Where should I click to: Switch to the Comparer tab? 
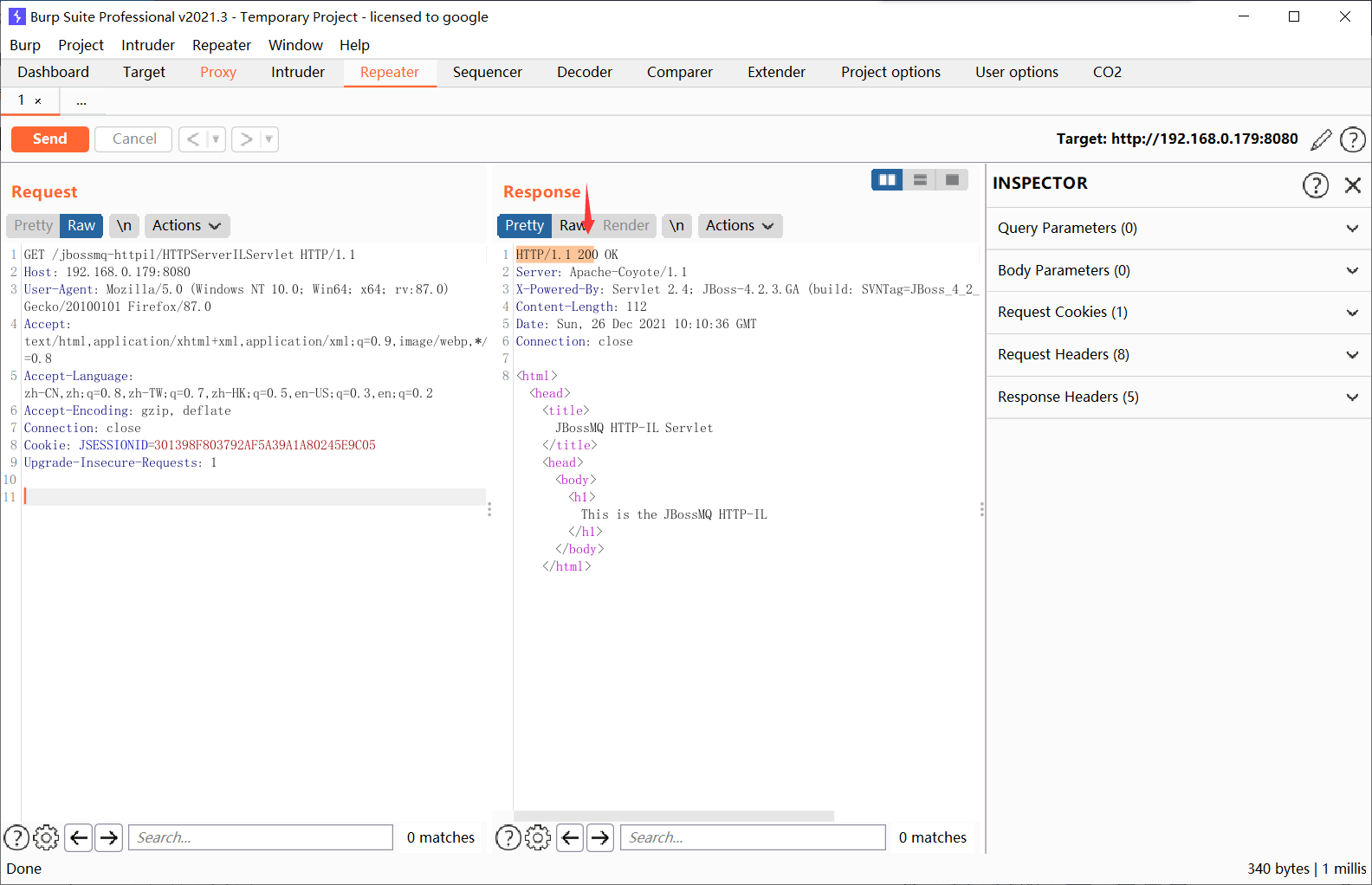click(680, 72)
